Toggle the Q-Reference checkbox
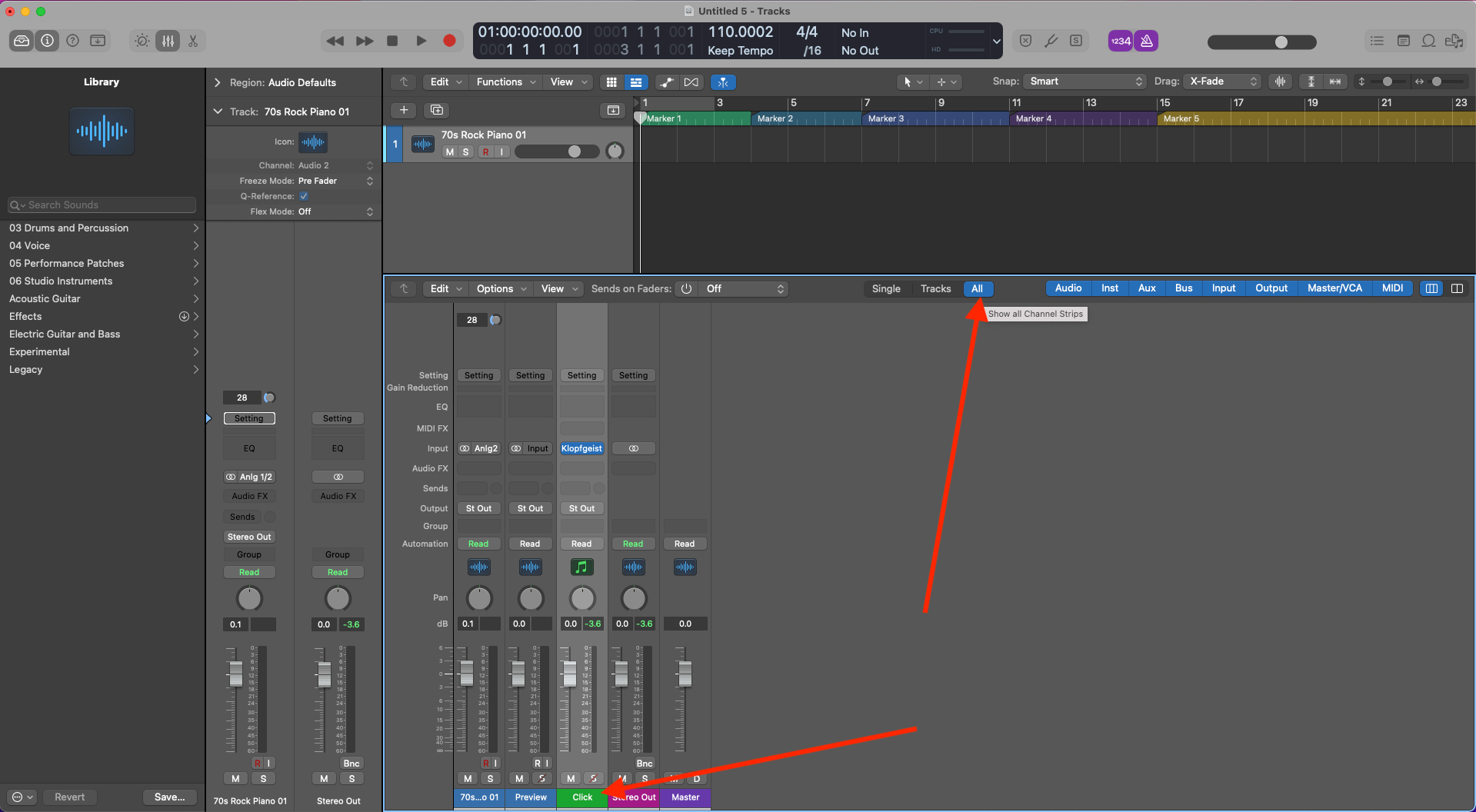The image size is (1476, 812). (x=305, y=196)
